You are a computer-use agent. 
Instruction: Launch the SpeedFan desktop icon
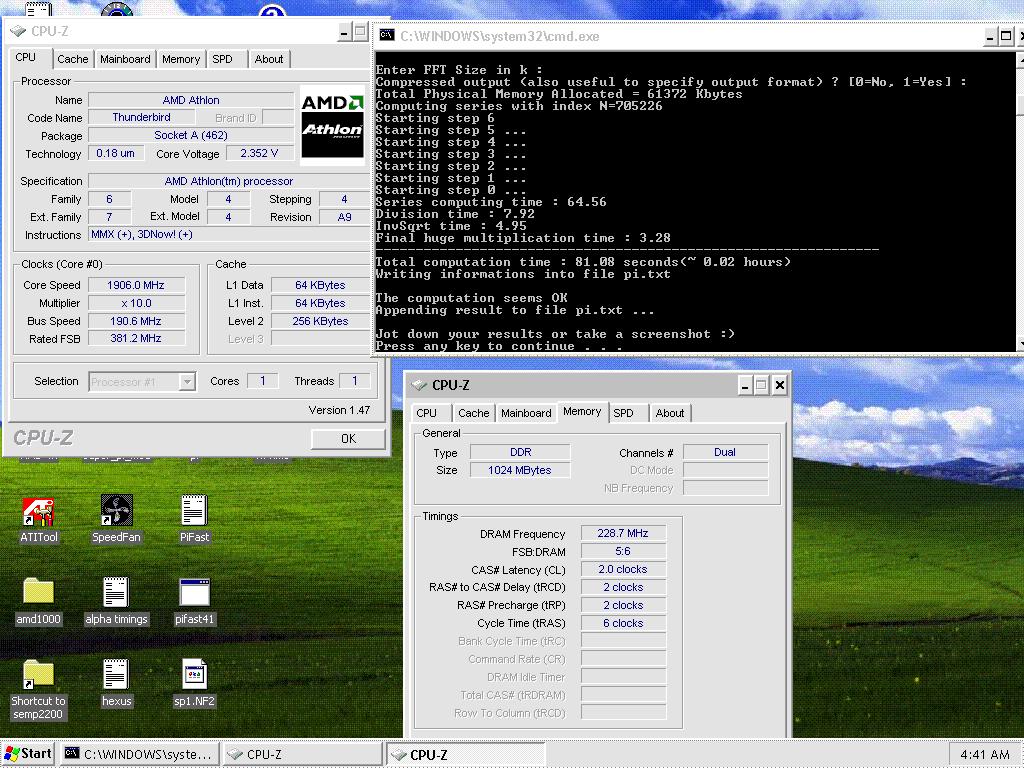116,520
